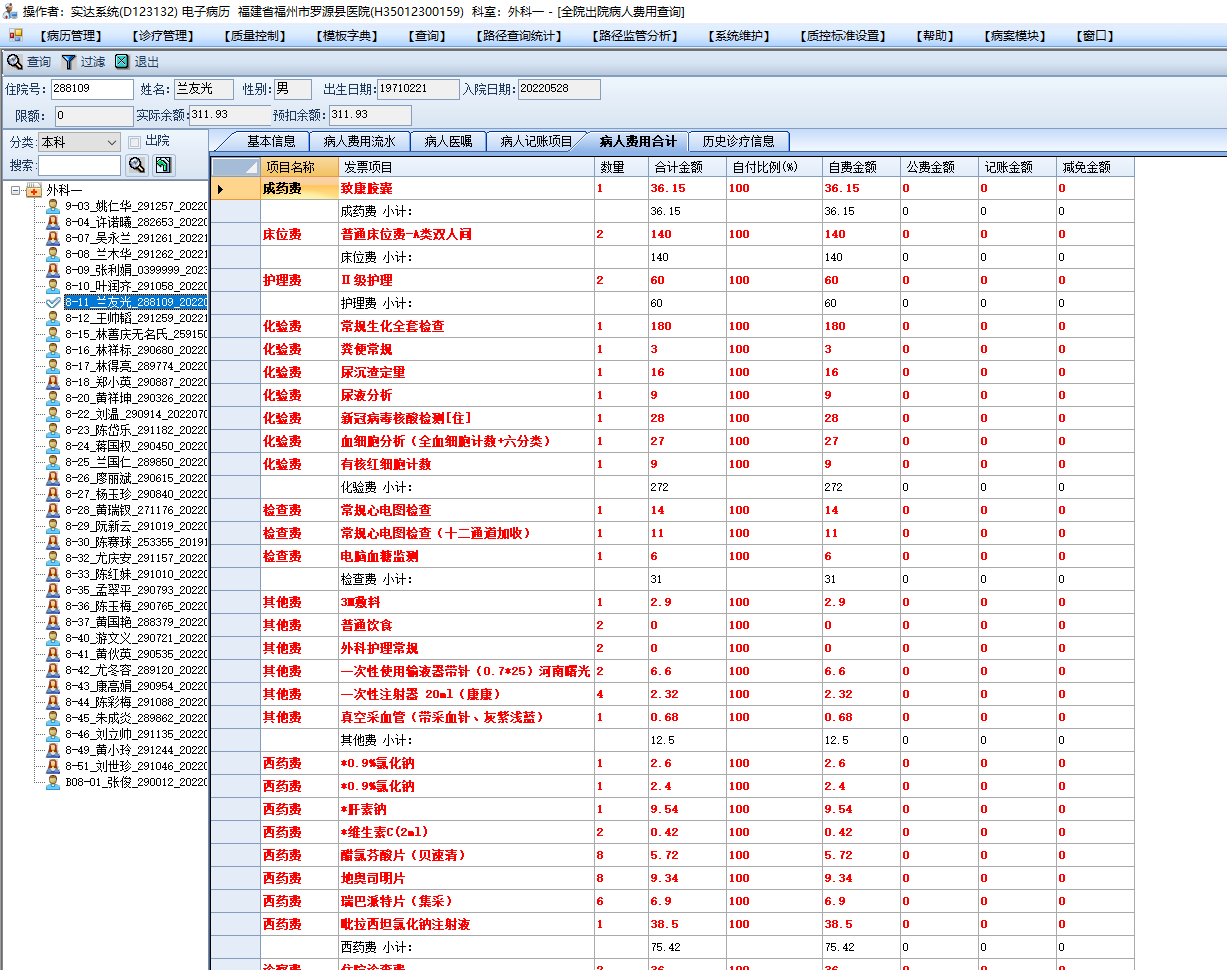Click patient icon for 8-08_兰木华
Viewport: 1227px width, 970px height.
click(x=53, y=254)
